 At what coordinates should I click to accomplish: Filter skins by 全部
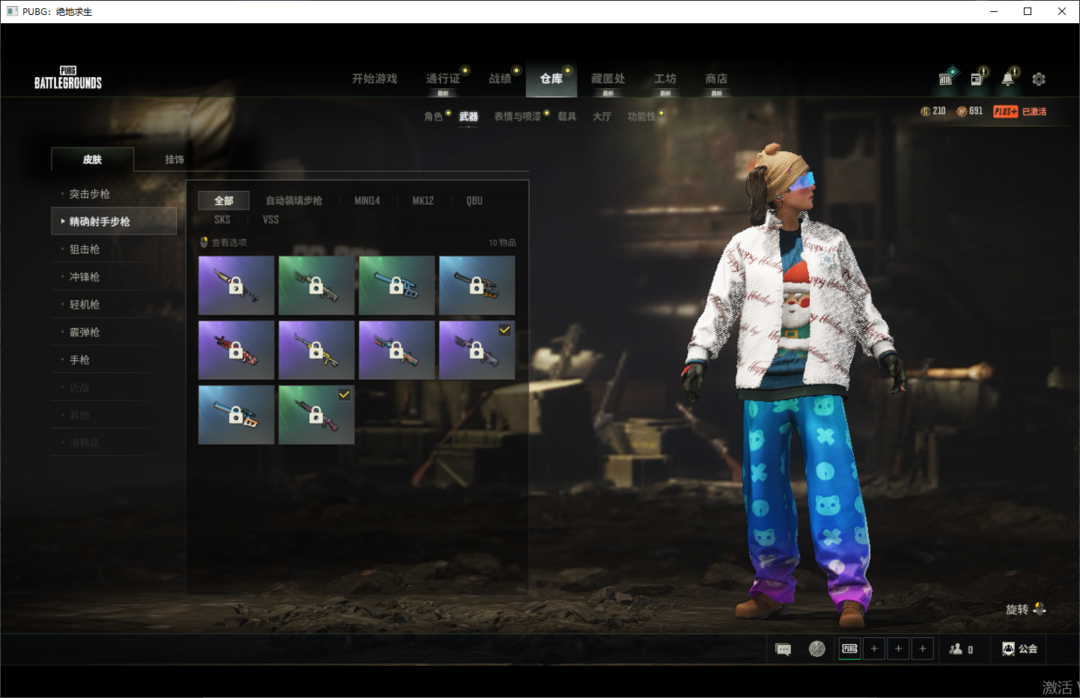pyautogui.click(x=224, y=201)
